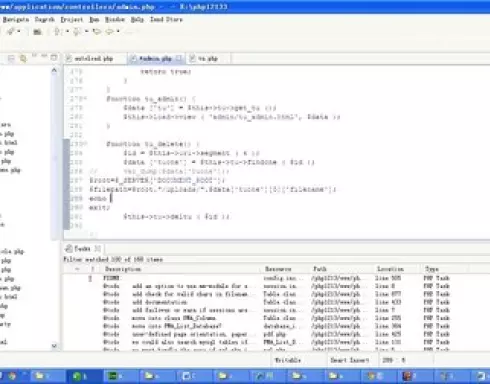Sort tasks by Description column header
This screenshot has width=490, height=384.
click(x=123, y=269)
